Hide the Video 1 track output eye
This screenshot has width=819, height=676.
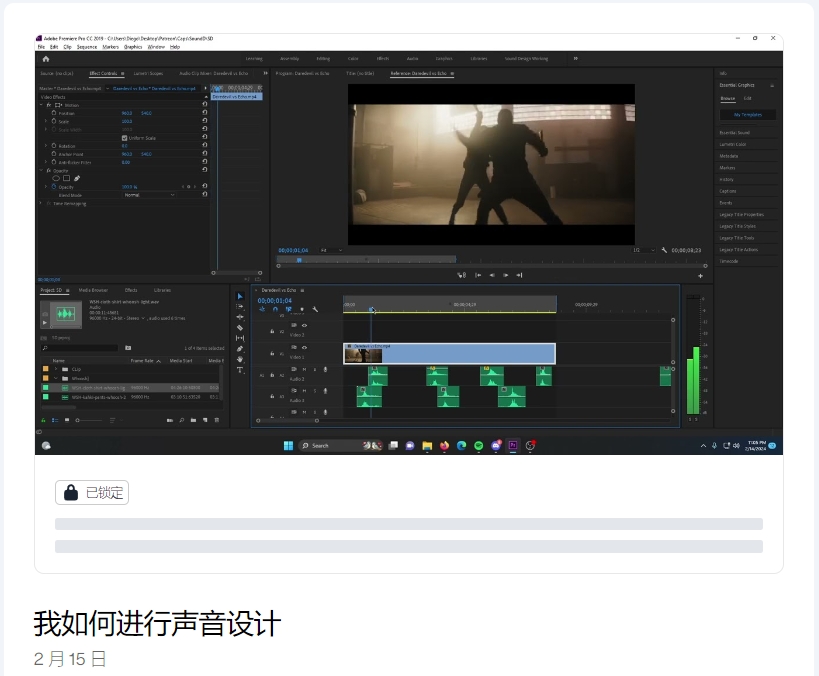[305, 347]
